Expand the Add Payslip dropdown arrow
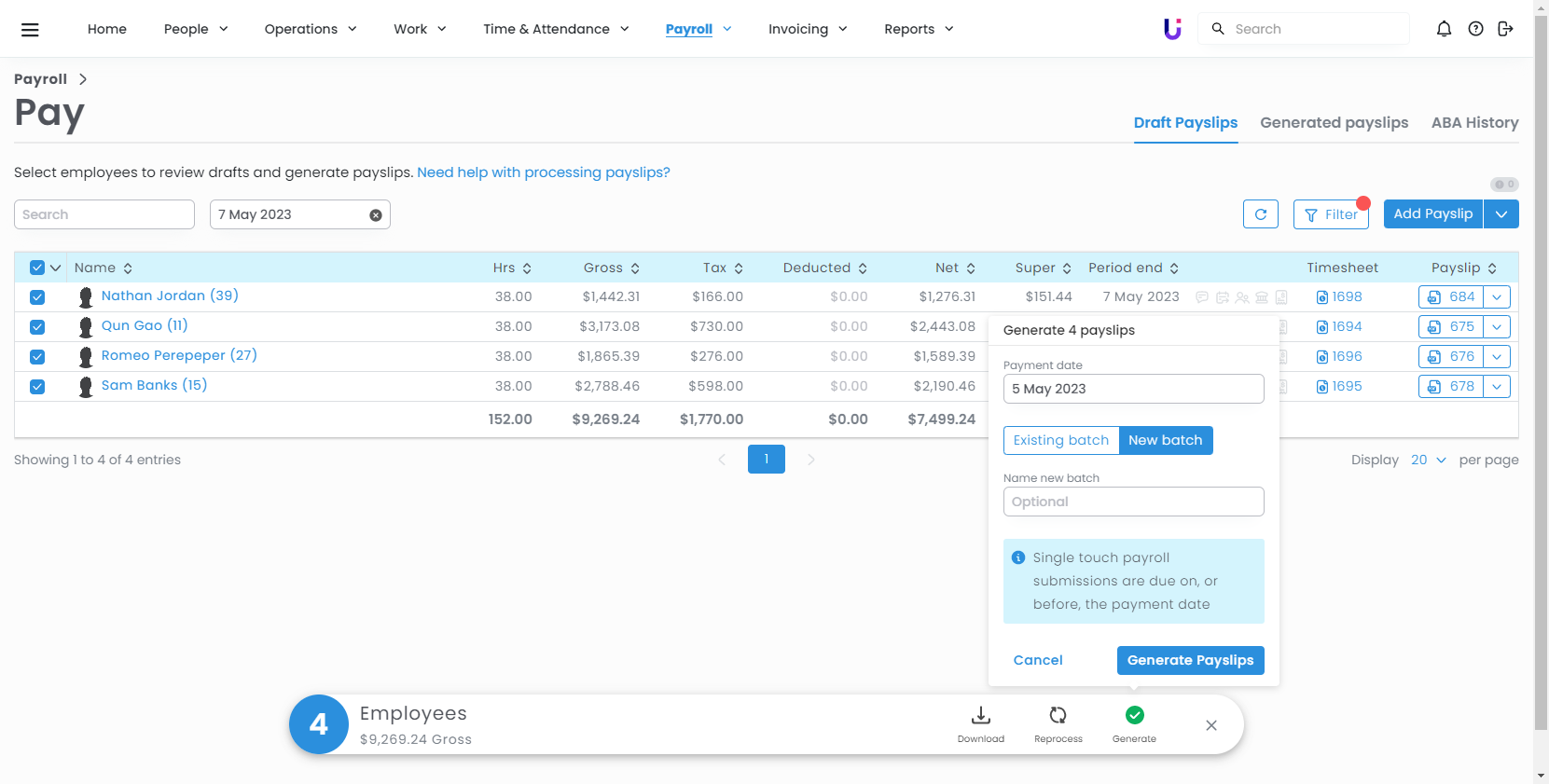The height and width of the screenshot is (784, 1549). pos(1501,214)
